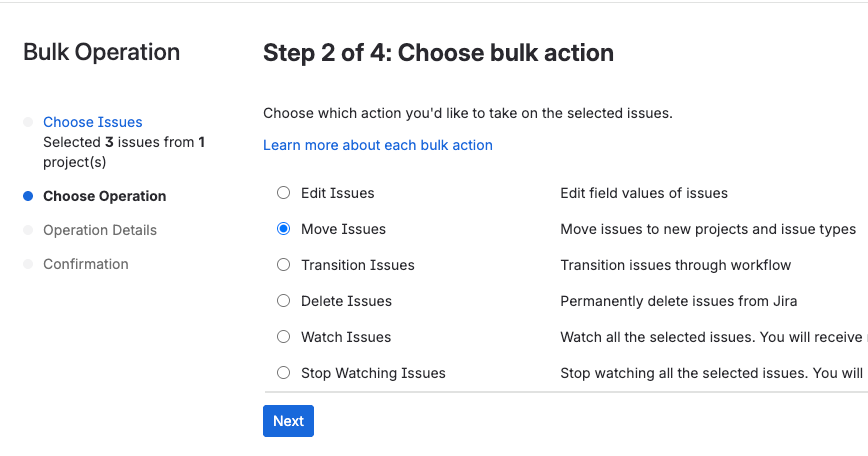Click the grey dot beside Operation Details

(x=28, y=230)
